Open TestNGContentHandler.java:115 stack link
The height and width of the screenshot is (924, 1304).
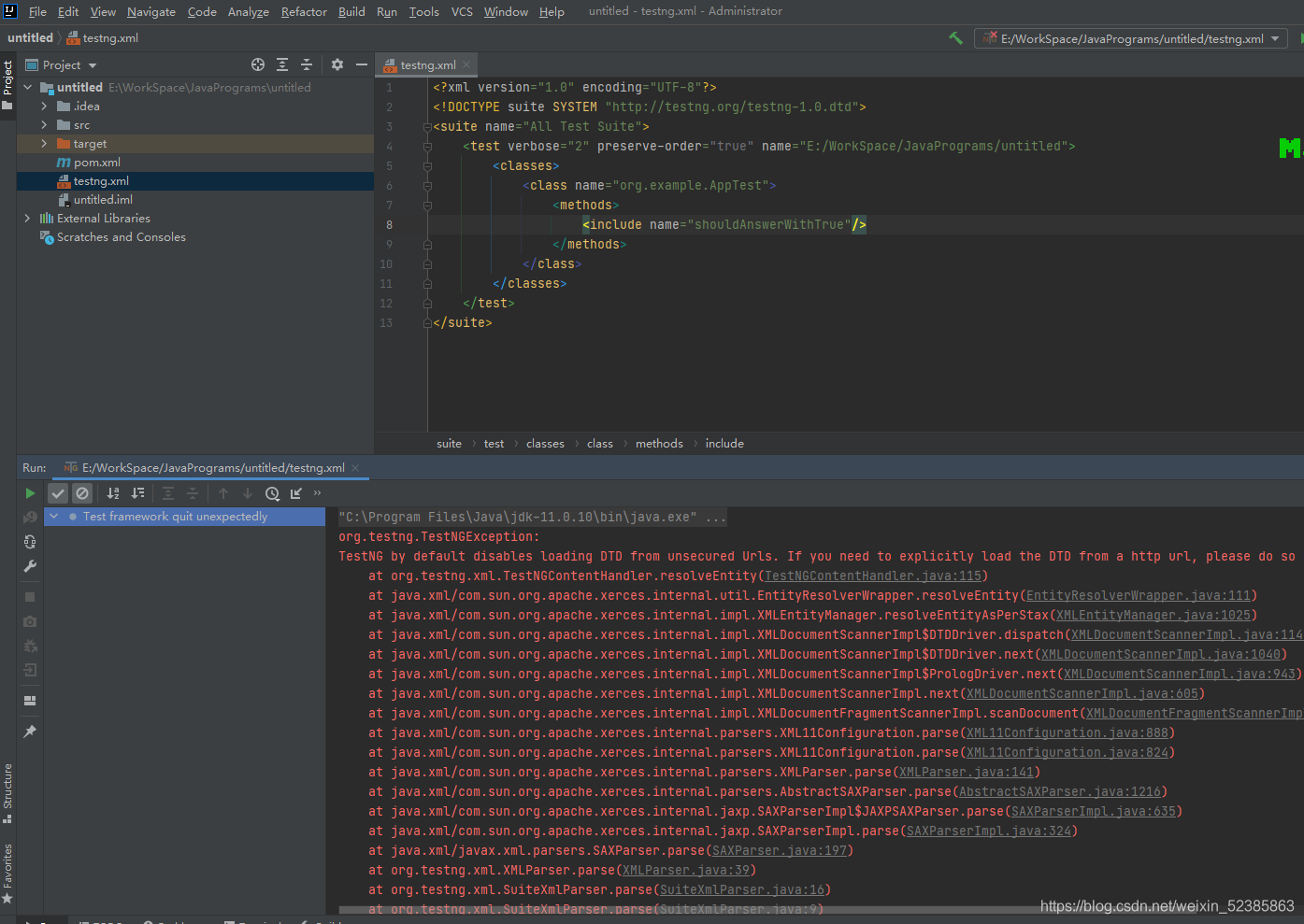point(873,576)
